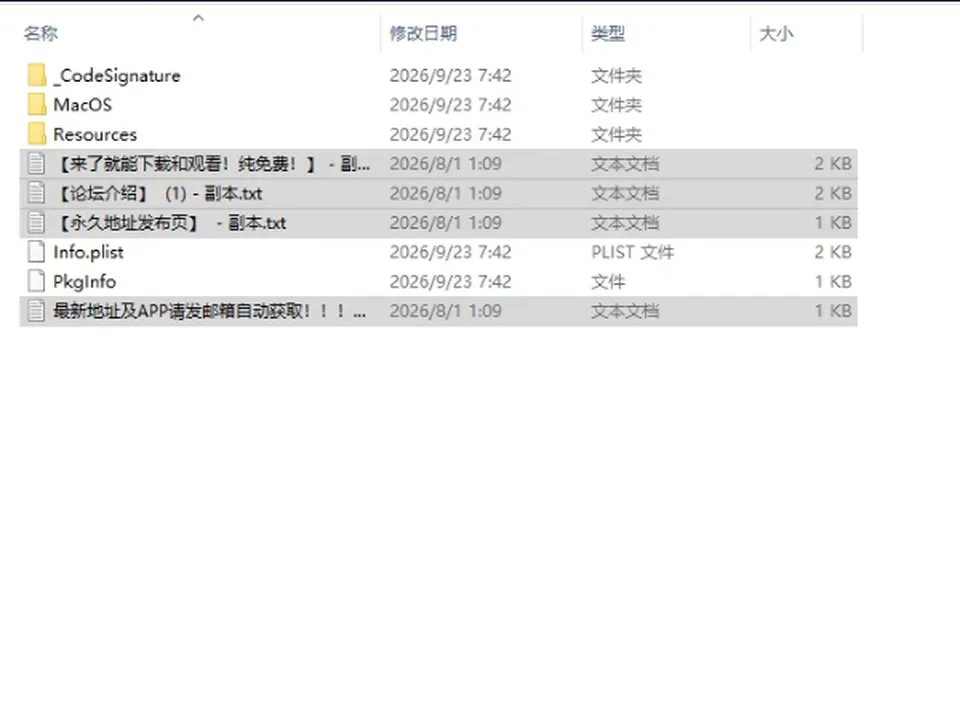
Task: Click the date of 【来了就能下载和观看】 row
Action: (445, 163)
